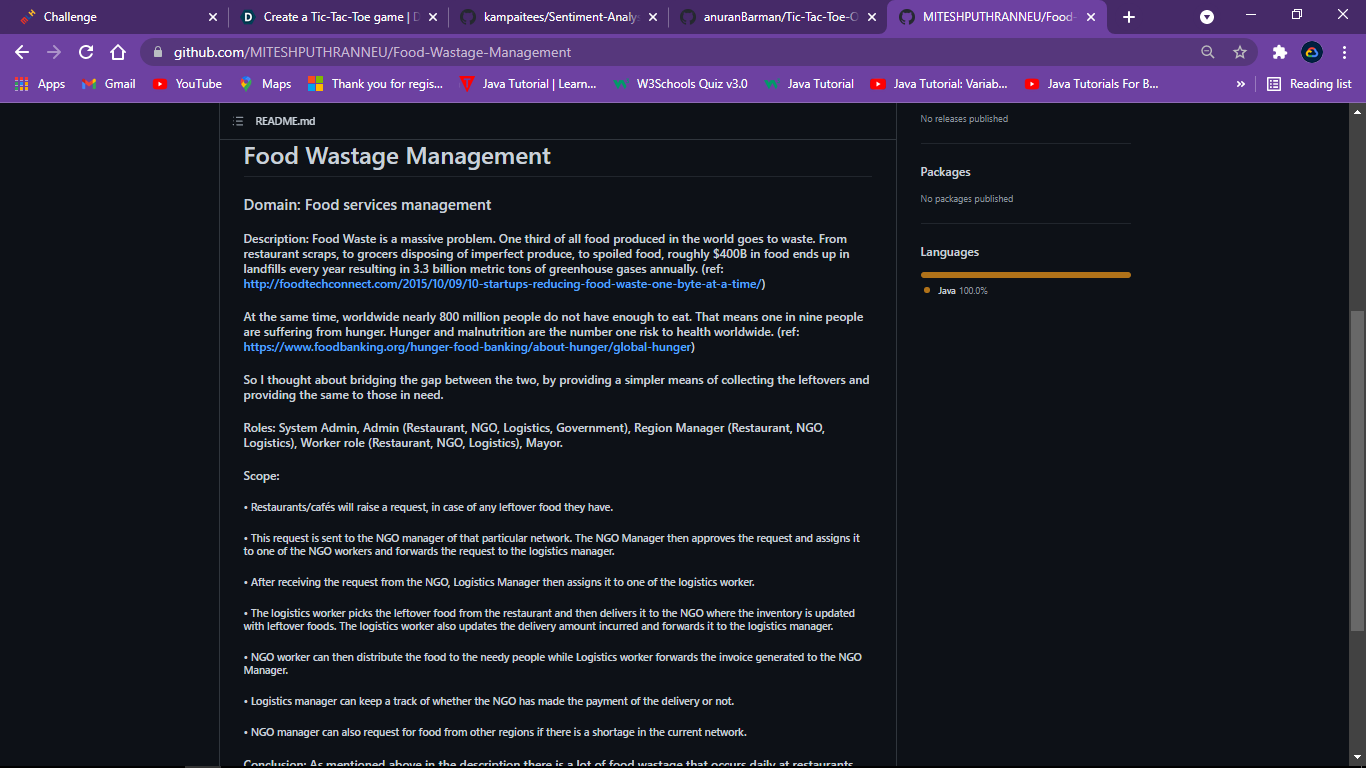This screenshot has width=1366, height=768.
Task: Open the 'Thank you for regis...' bookmark
Action: (375, 84)
